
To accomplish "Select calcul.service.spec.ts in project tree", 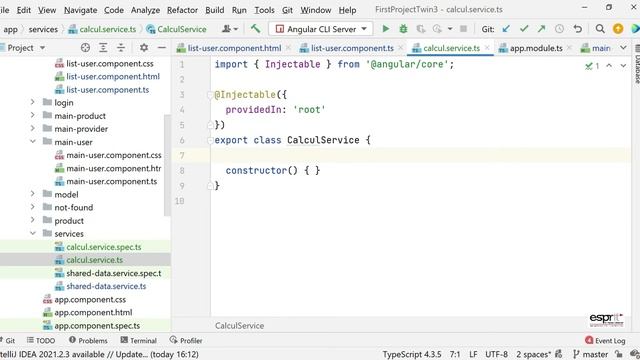I will point(104,247).
